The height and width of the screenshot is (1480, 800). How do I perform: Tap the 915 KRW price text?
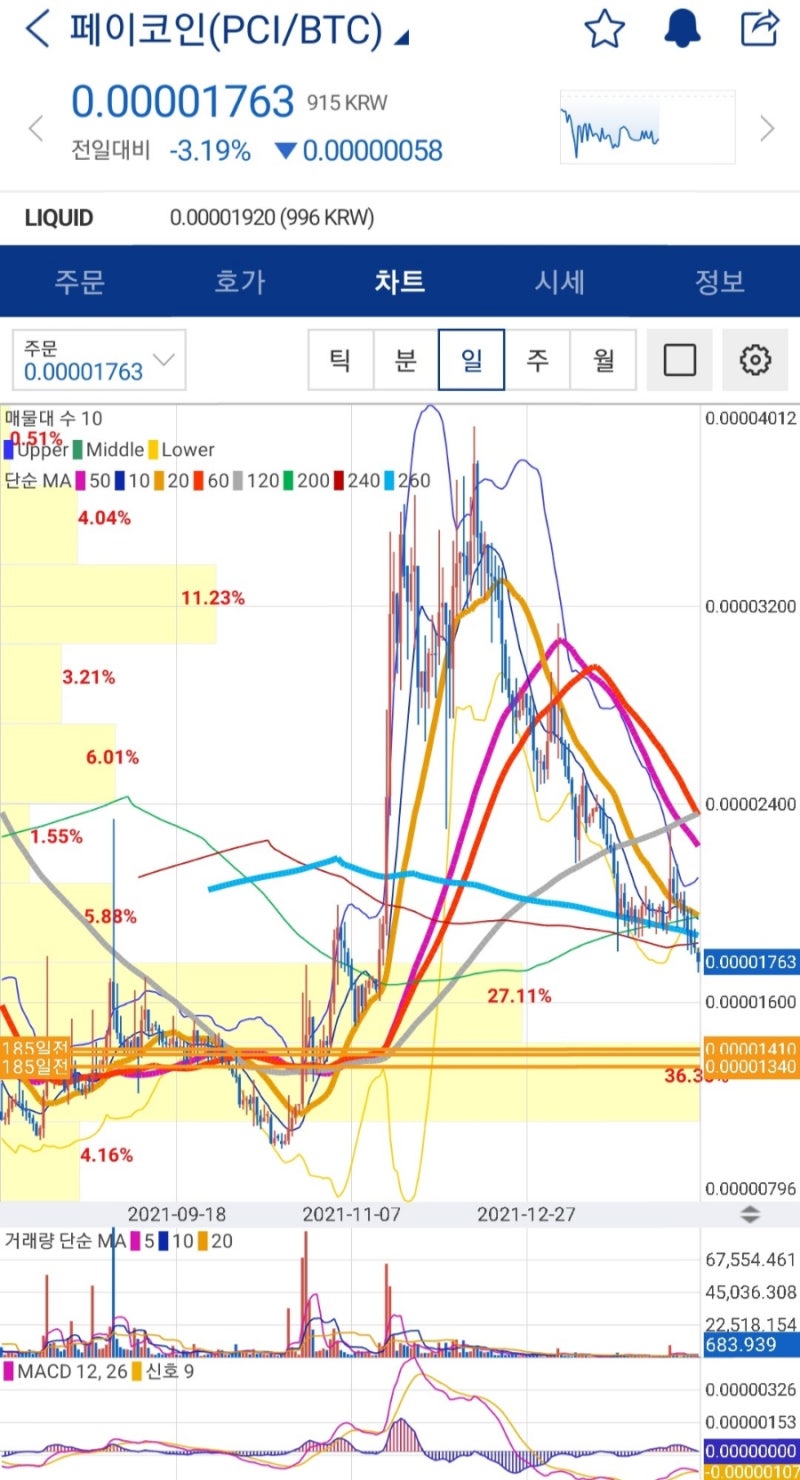pos(347,102)
